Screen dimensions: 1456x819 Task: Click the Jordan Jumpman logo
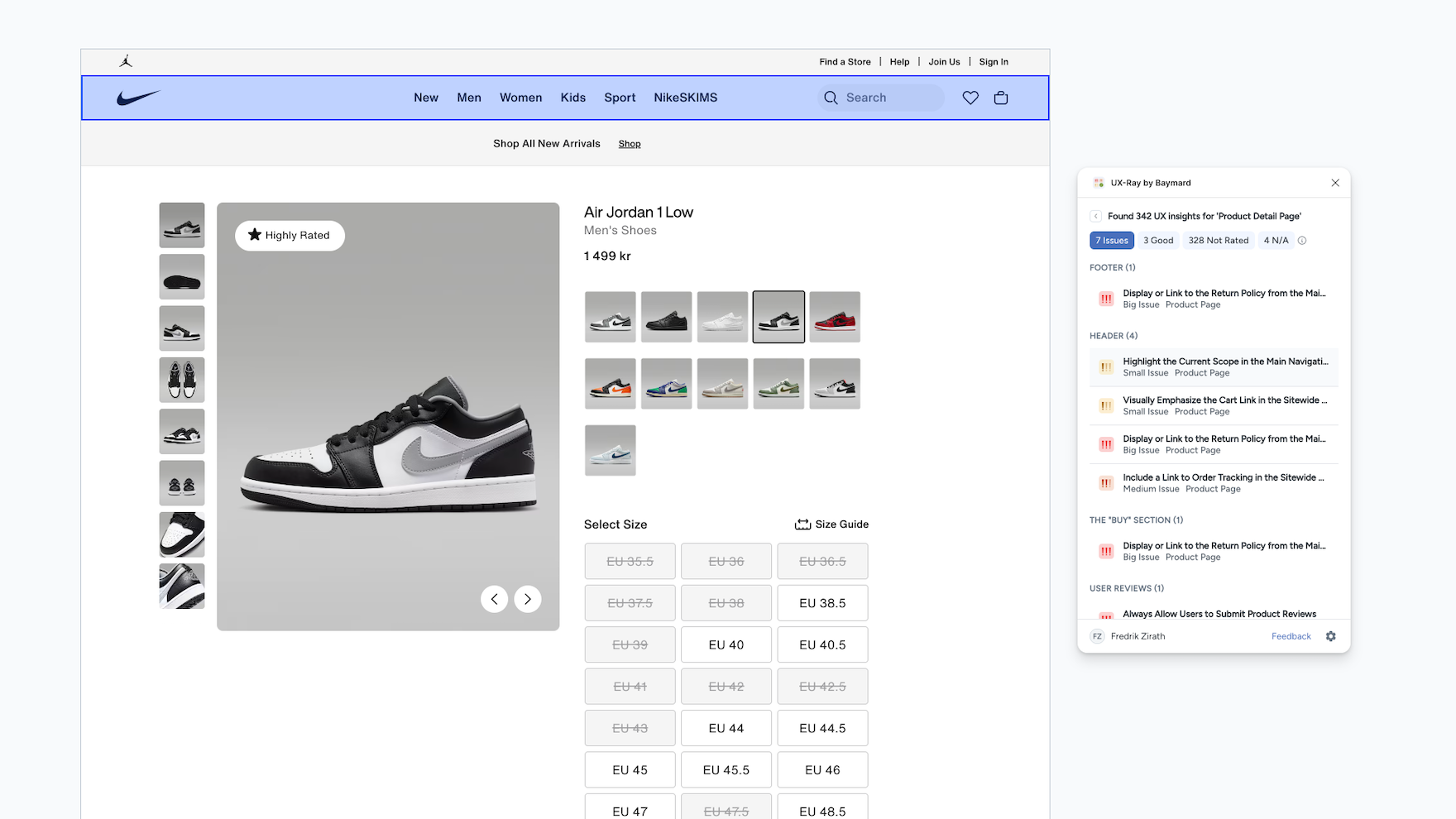[126, 61]
